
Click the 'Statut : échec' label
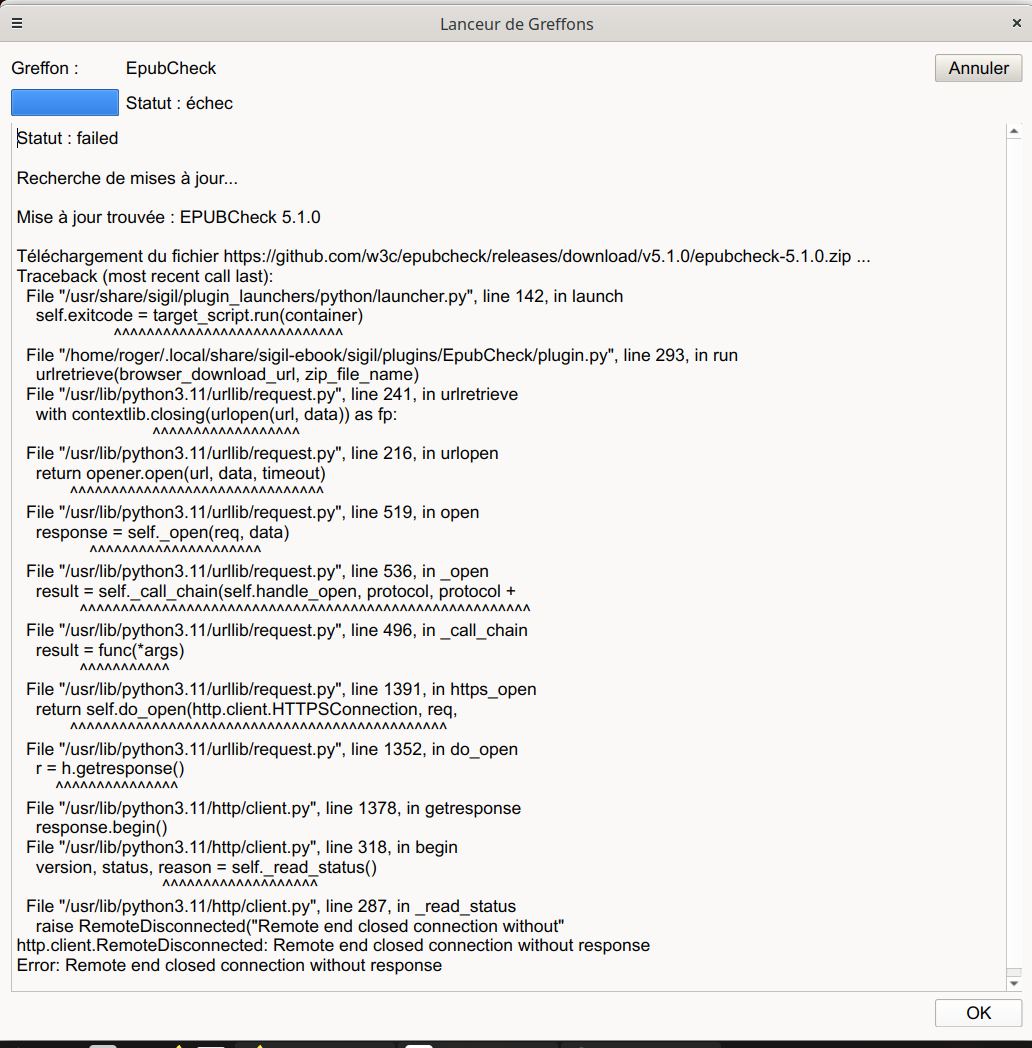[x=179, y=103]
